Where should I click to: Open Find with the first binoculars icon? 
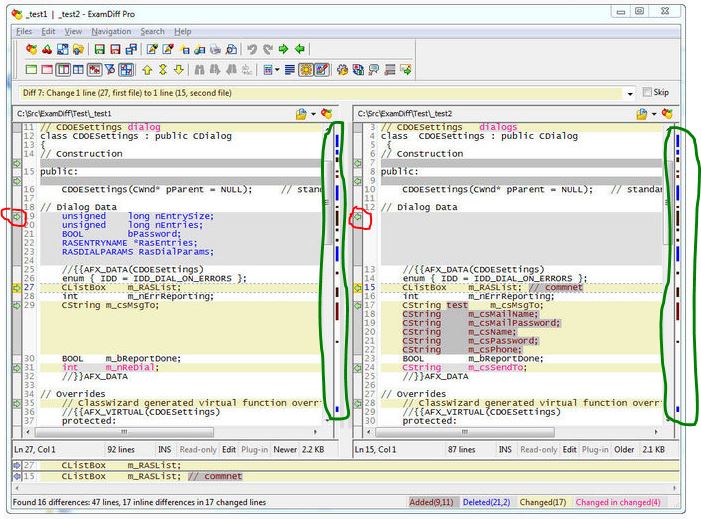point(199,70)
